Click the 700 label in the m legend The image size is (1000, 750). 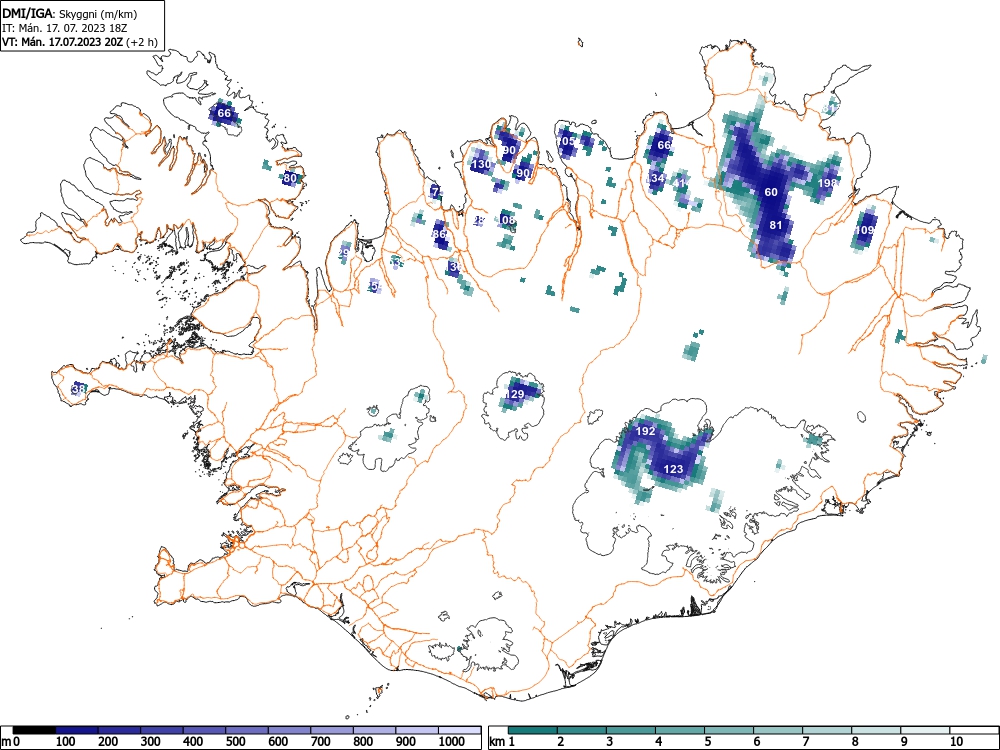[x=320, y=741]
